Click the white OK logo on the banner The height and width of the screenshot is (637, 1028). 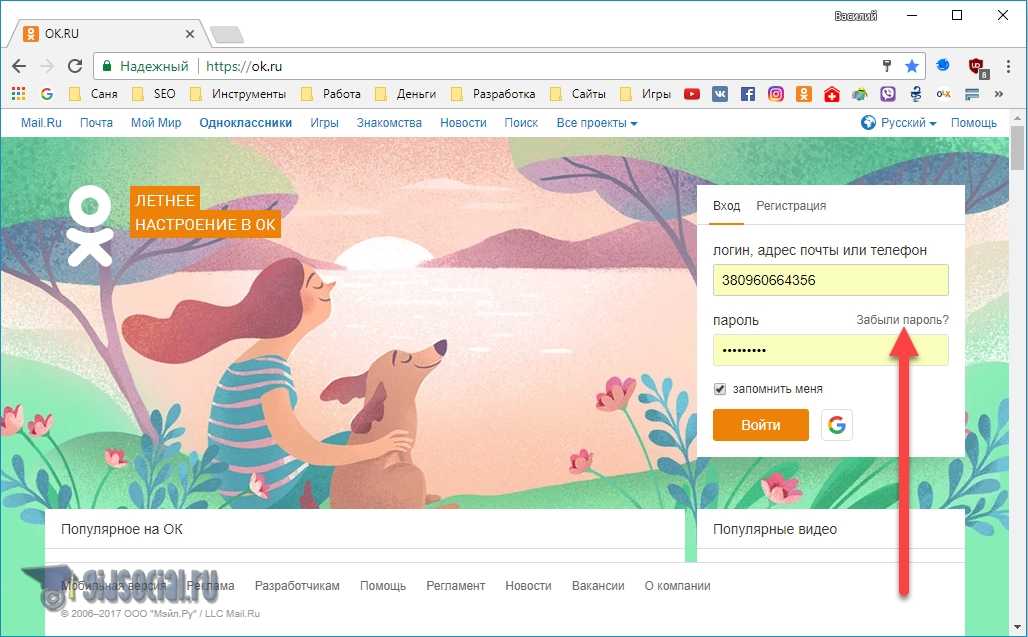tap(90, 225)
